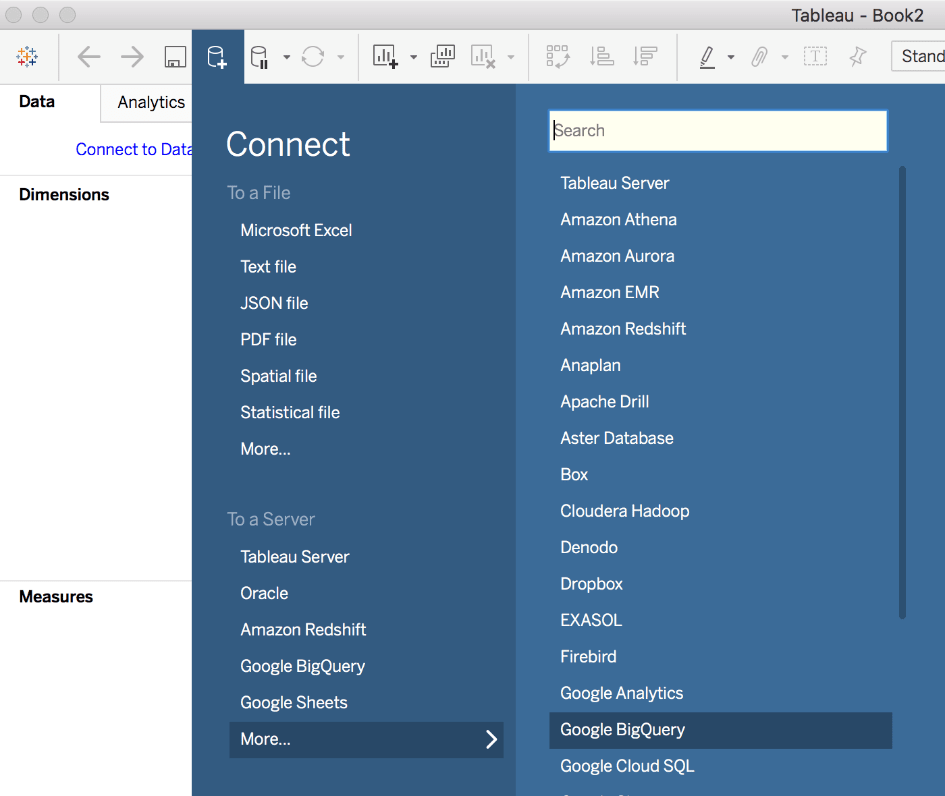945x796 pixels.
Task: Choose Text file connection
Action: coord(268,267)
